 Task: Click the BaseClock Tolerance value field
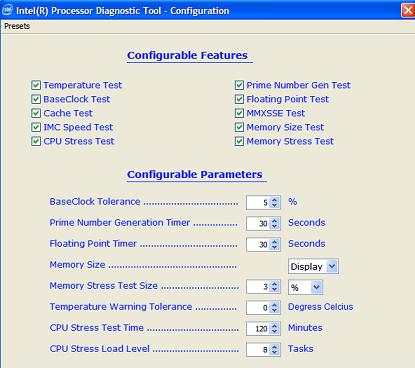pyautogui.click(x=259, y=202)
